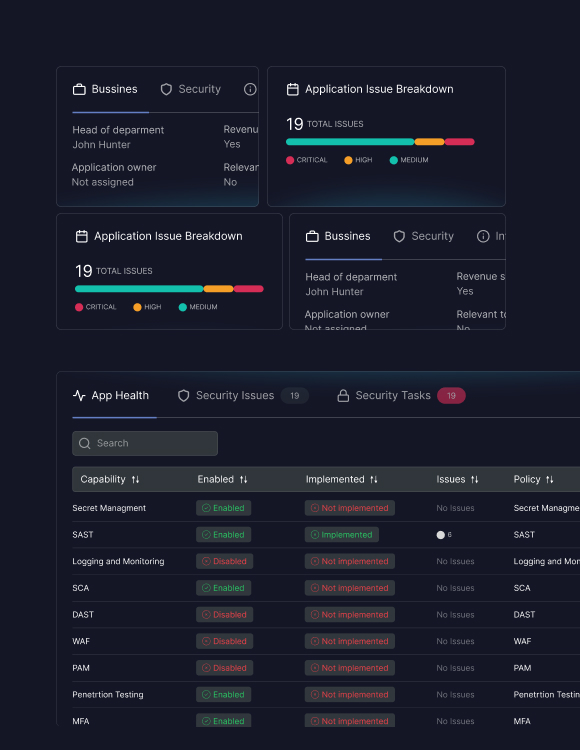Screen dimensions: 580x750
Task: Click the shield icon beside Security Issues
Action: 184,396
